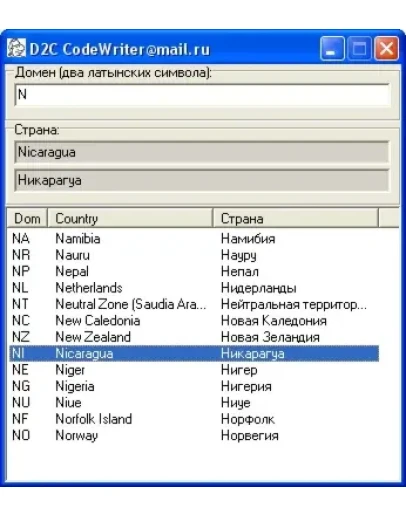Screen dimensions: 406x516
Task: Close the D2C CodeWriter window
Action: coord(386,49)
